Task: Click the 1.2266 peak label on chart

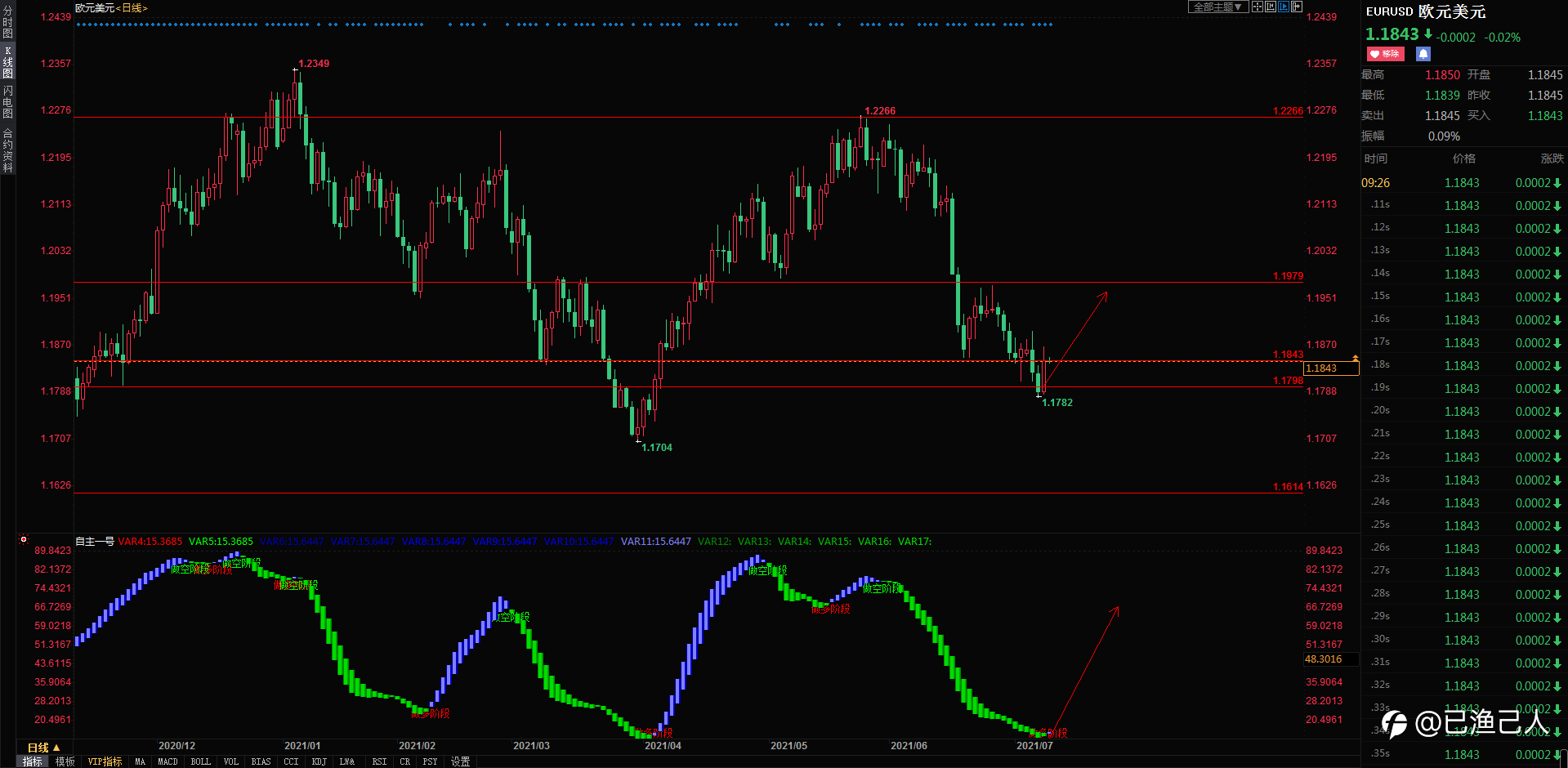Action: tap(880, 110)
